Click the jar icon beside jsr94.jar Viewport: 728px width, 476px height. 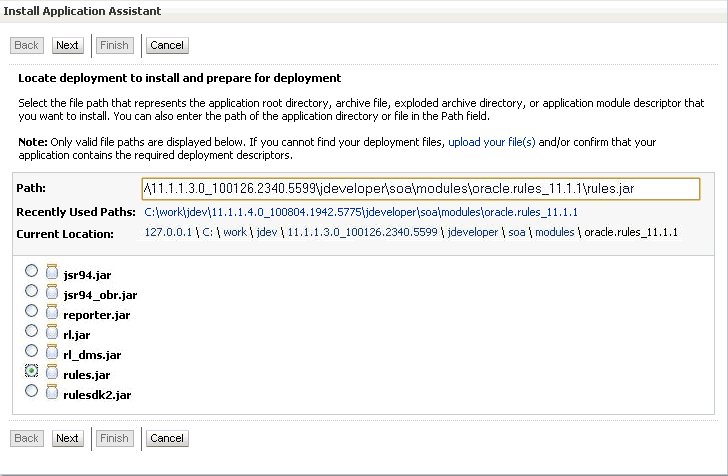52,272
